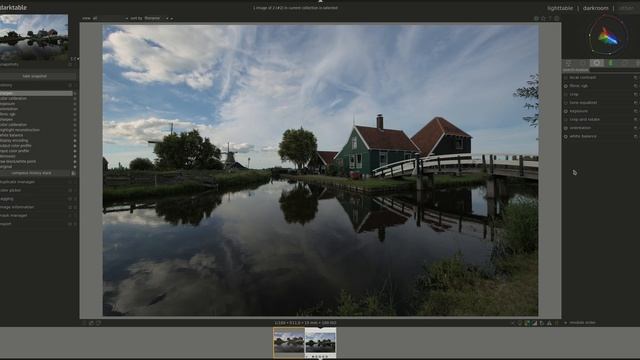The width and height of the screenshot is (640, 360).
Task: Click the help icon in top bar
Action: (x=550, y=18)
